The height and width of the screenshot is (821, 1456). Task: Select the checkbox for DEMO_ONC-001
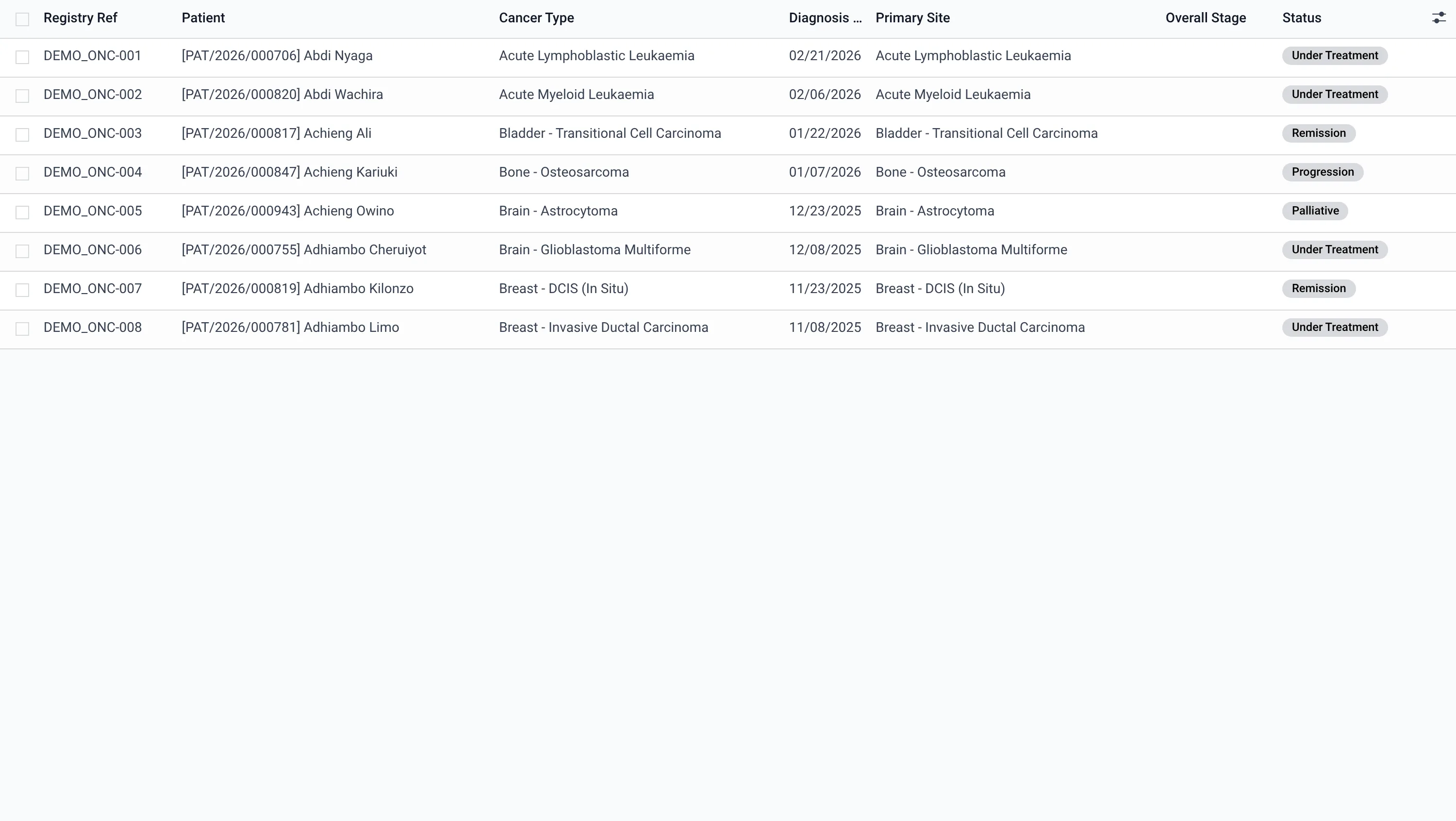click(22, 57)
